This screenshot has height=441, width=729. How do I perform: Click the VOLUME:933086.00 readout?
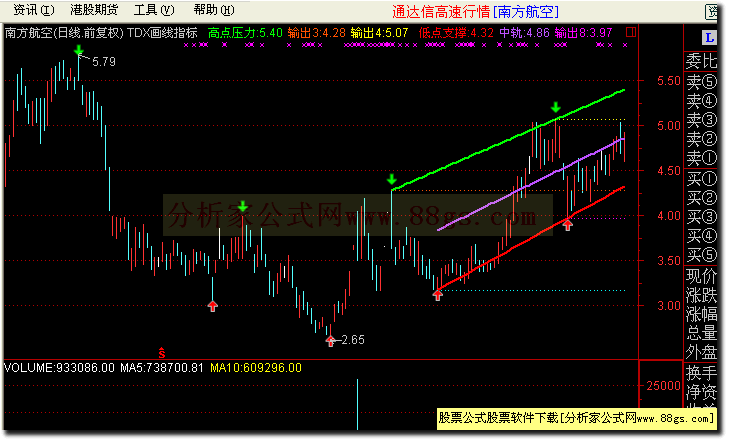coord(59,368)
